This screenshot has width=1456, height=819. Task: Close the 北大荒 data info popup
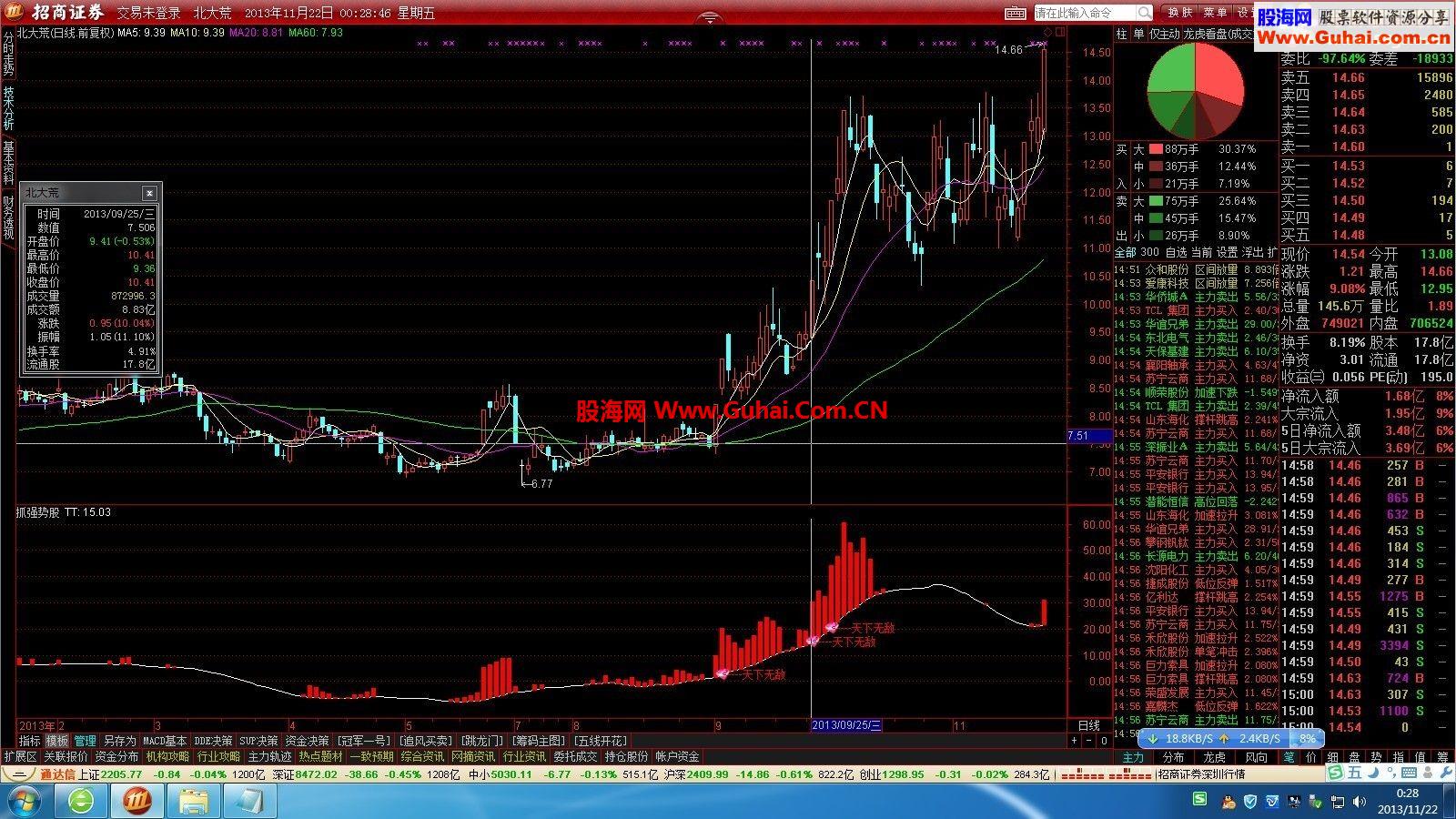pos(150,193)
